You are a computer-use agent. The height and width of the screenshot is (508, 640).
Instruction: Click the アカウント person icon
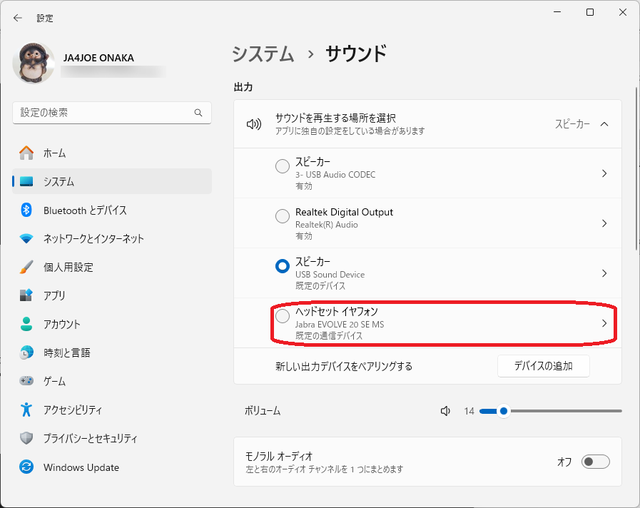(x=27, y=324)
